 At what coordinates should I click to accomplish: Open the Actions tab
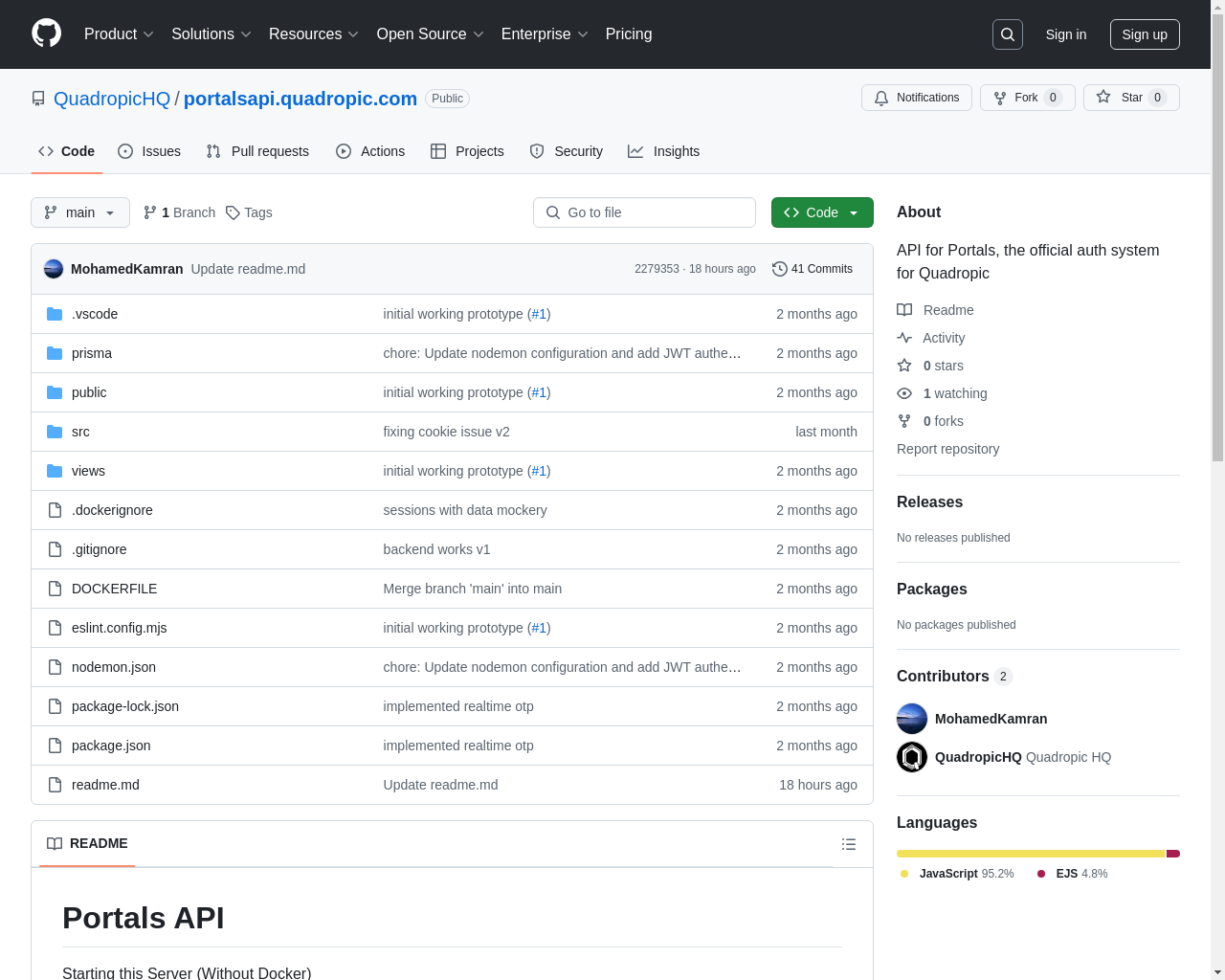[370, 151]
